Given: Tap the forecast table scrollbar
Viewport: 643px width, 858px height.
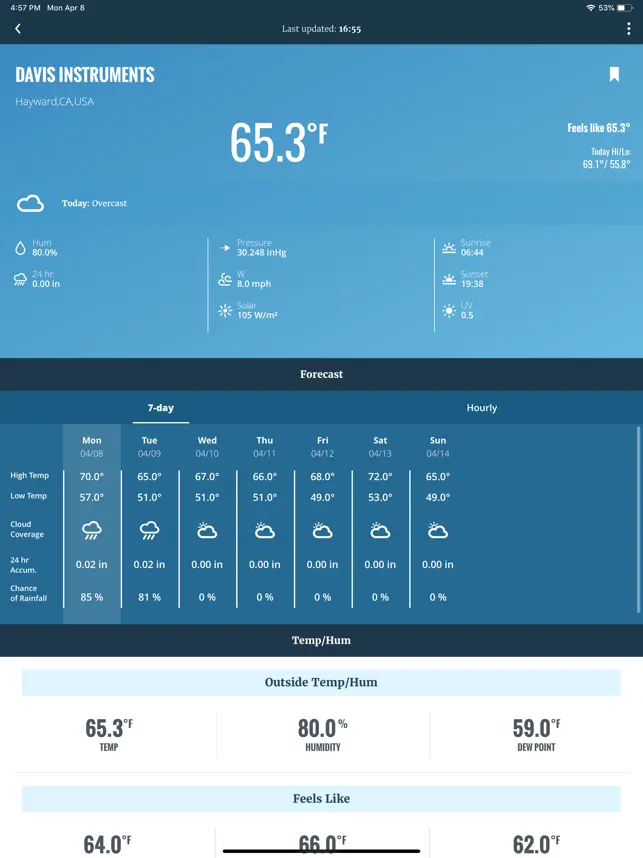Looking at the screenshot, I should click(x=638, y=519).
